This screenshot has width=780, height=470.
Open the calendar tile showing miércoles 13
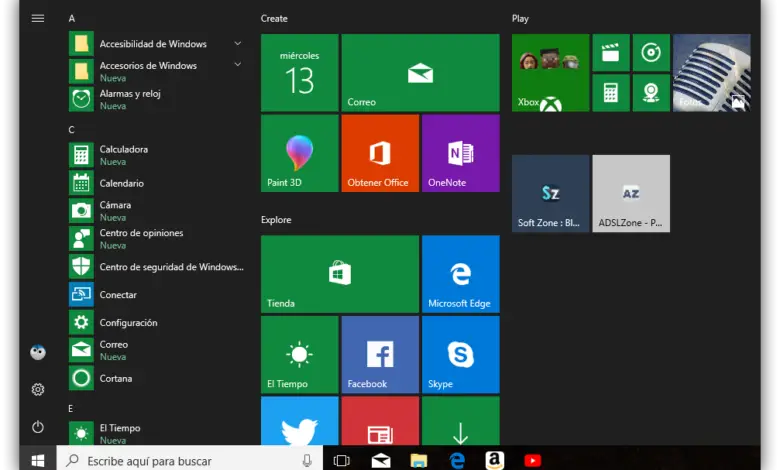[x=299, y=73]
